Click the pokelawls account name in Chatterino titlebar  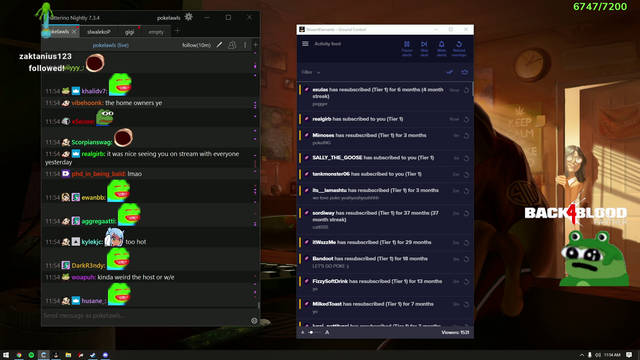[169, 18]
